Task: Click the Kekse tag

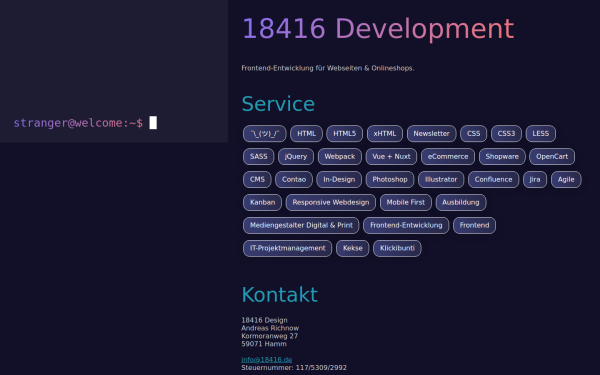Action: [352, 248]
